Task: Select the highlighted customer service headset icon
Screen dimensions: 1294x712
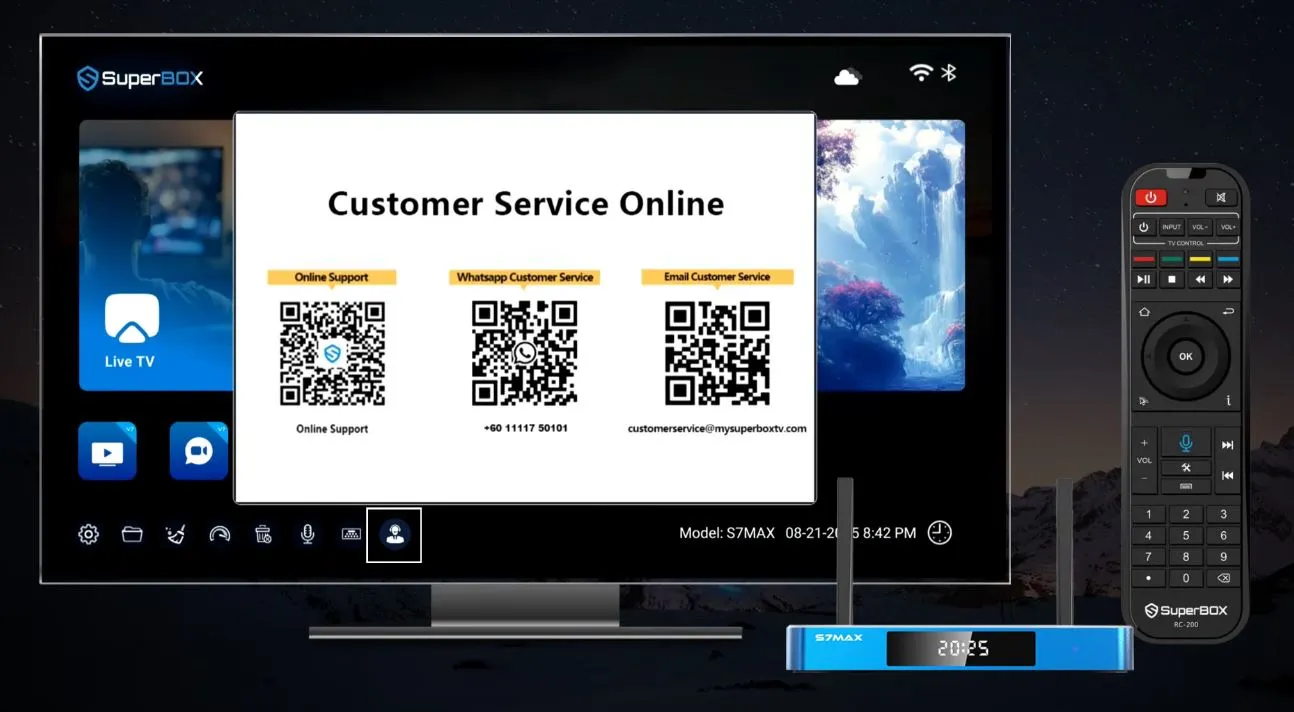Action: (x=394, y=535)
